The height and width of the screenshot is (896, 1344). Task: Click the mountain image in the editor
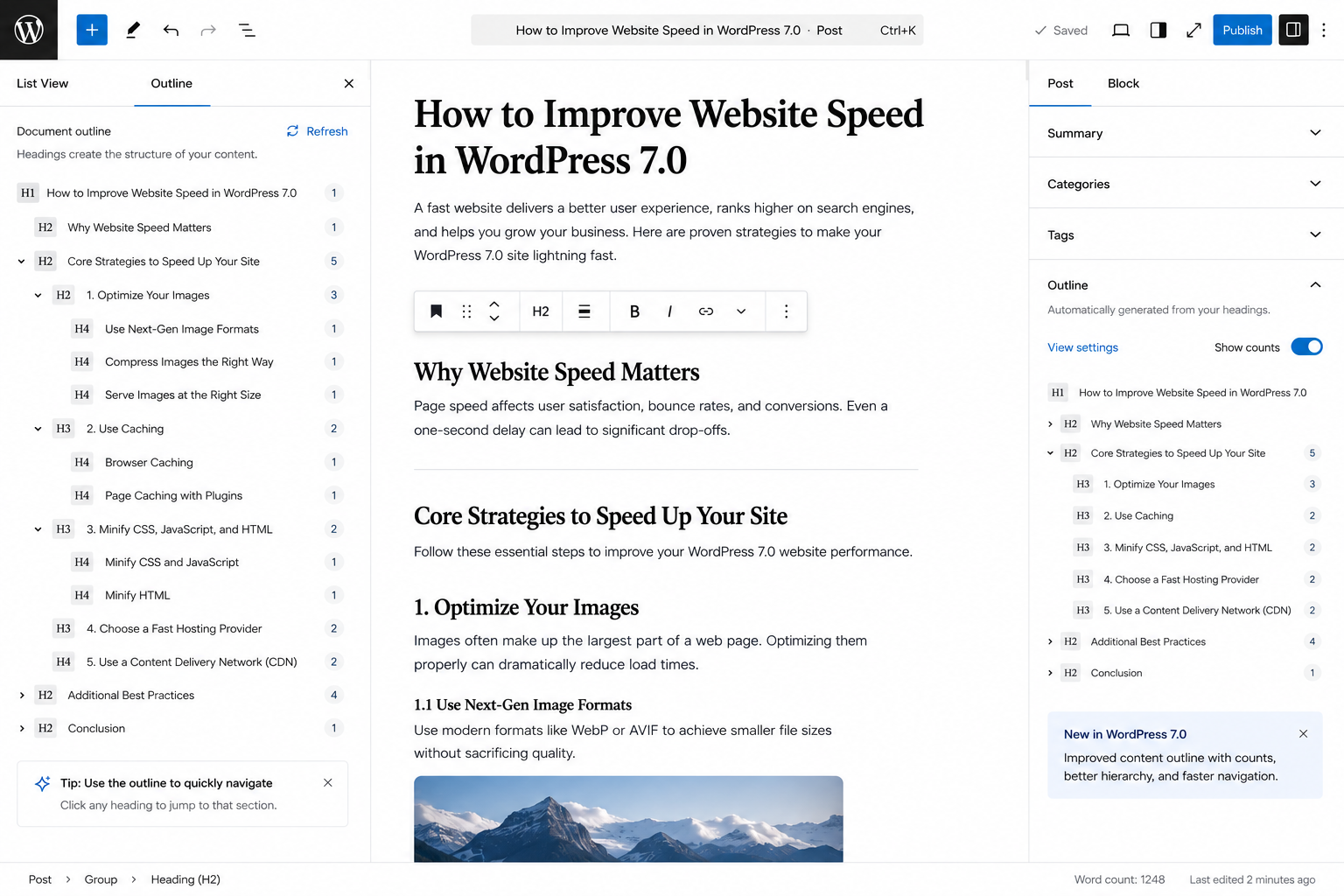coord(628,819)
